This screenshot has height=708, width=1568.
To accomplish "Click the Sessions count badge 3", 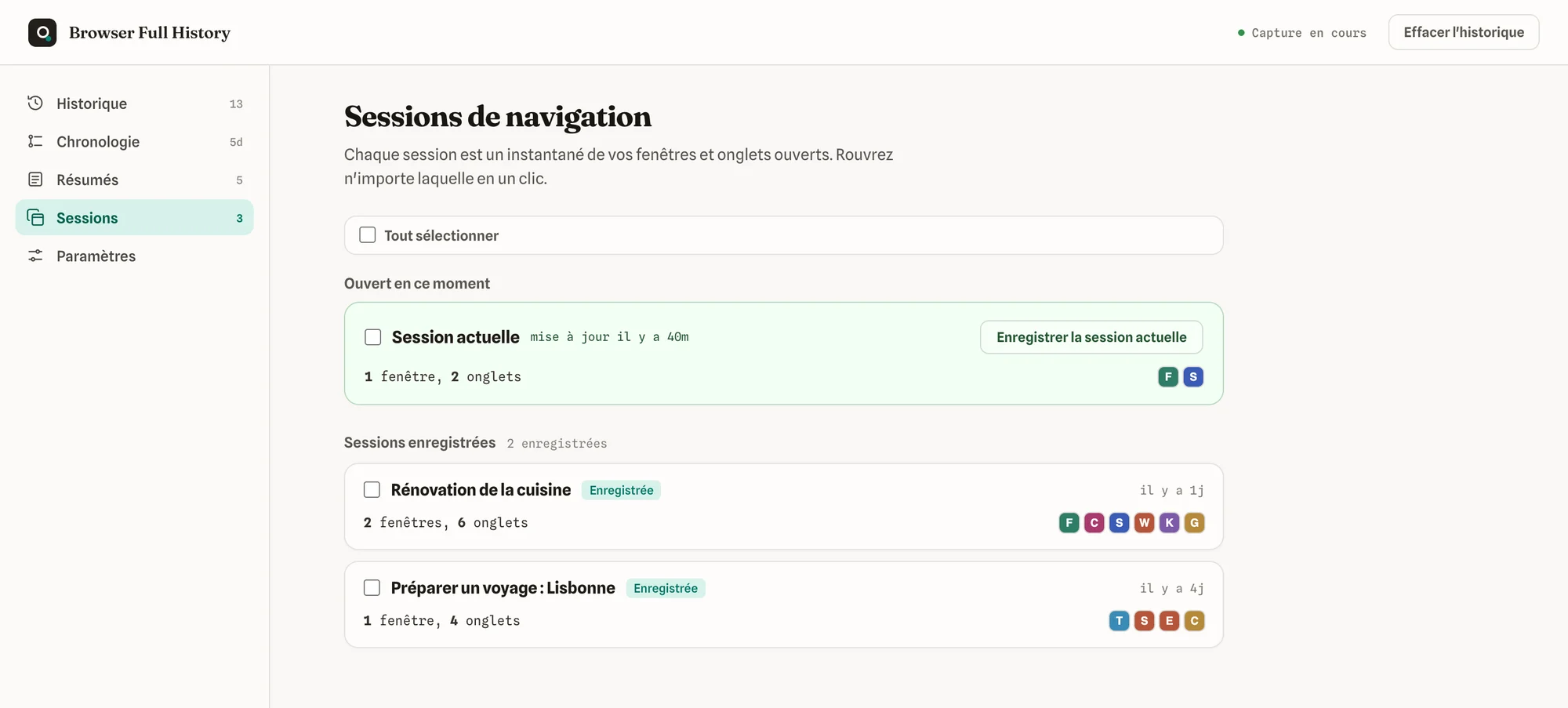I will 239,218.
